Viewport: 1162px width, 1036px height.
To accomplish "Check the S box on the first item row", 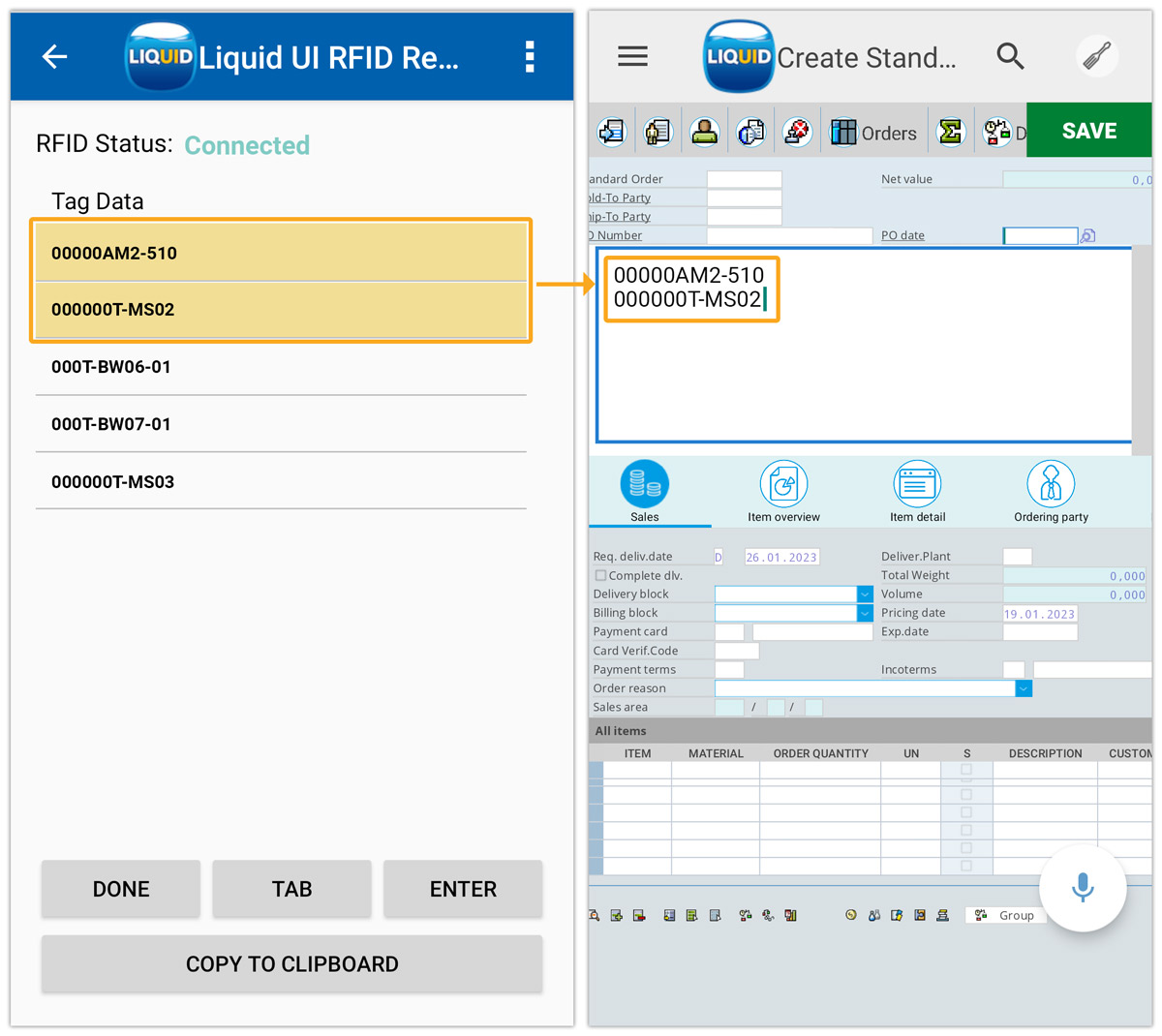I will point(964,770).
